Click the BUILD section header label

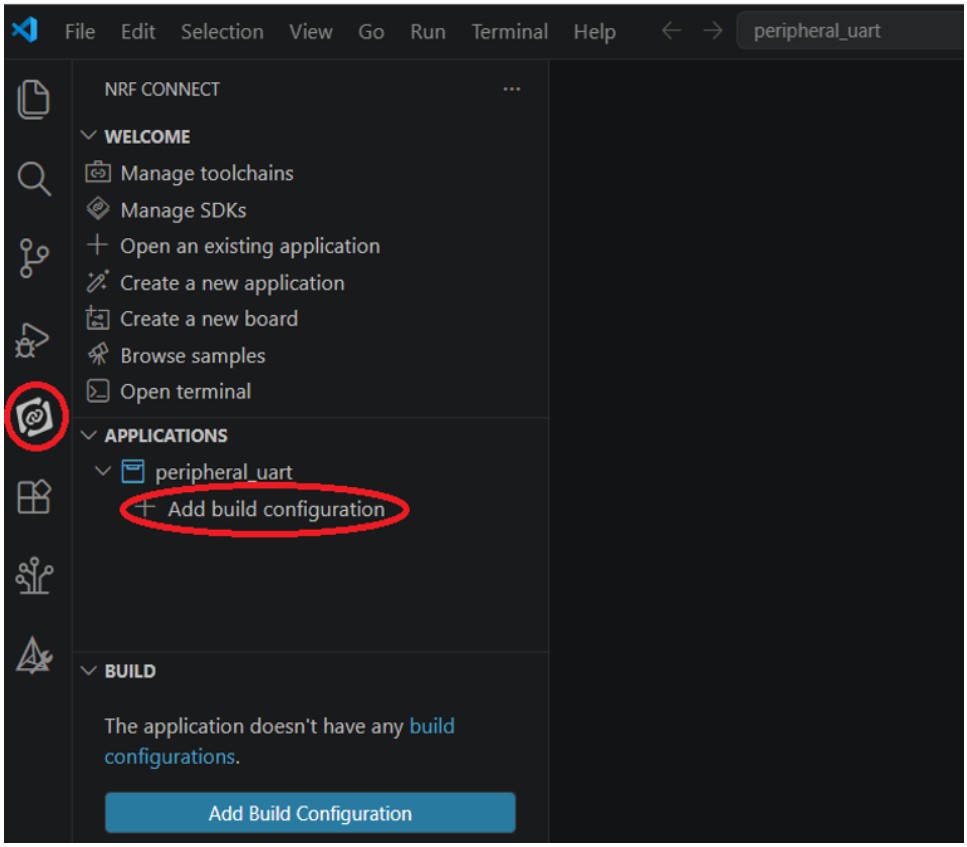pyautogui.click(x=130, y=671)
